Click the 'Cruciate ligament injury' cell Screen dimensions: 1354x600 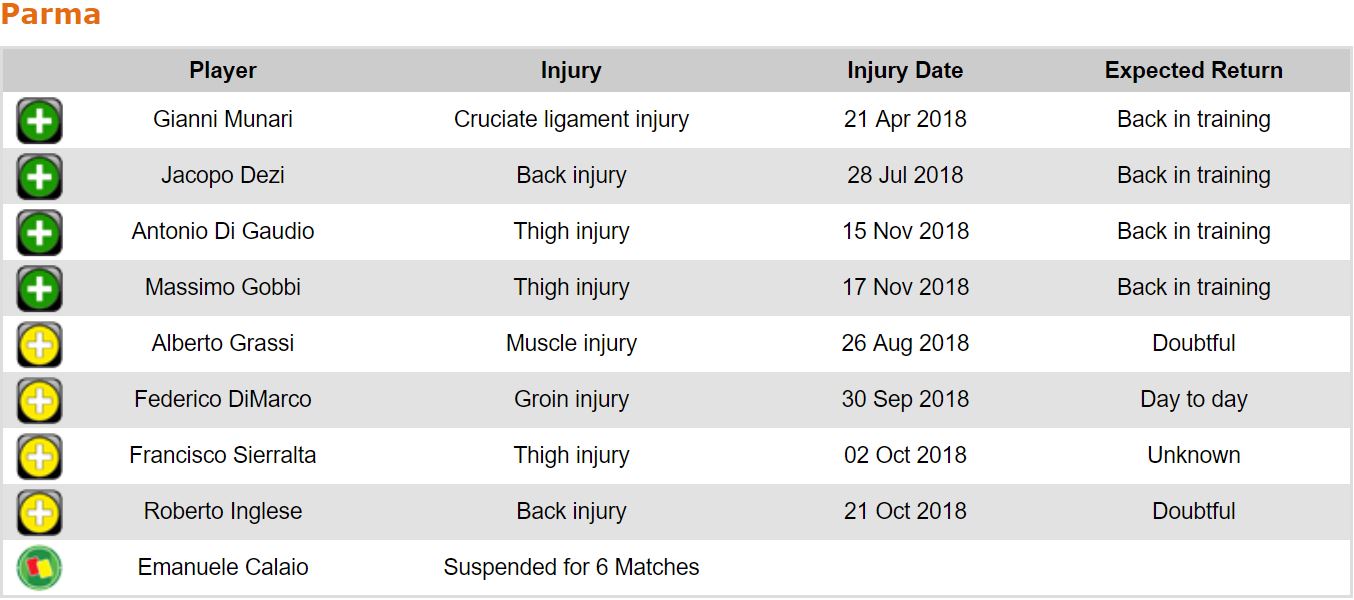coord(571,119)
